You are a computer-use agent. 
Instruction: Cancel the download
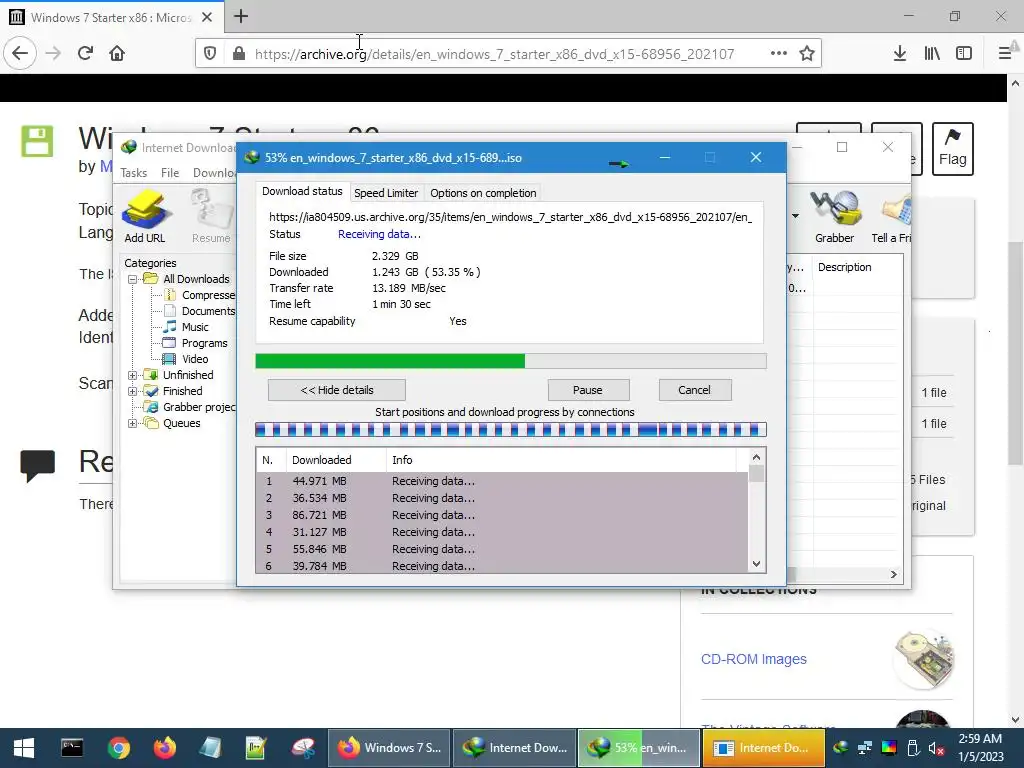[x=694, y=390]
